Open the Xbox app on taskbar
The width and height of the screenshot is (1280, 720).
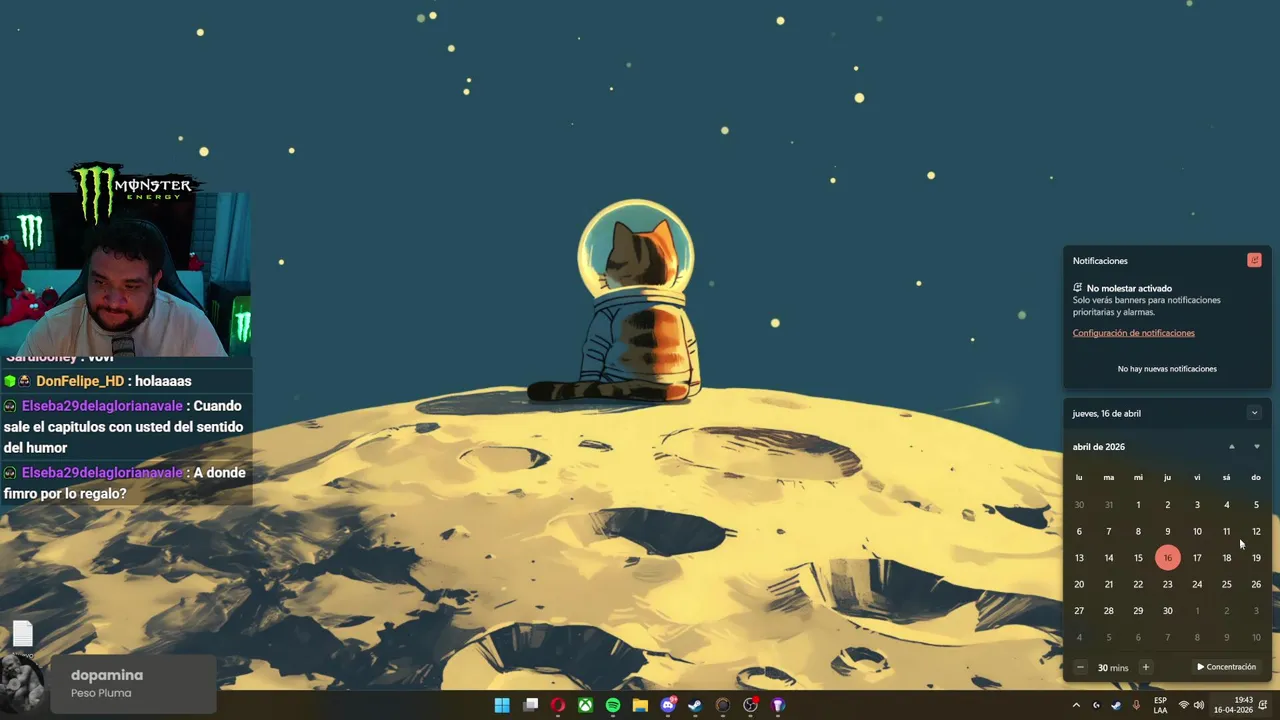tap(585, 705)
